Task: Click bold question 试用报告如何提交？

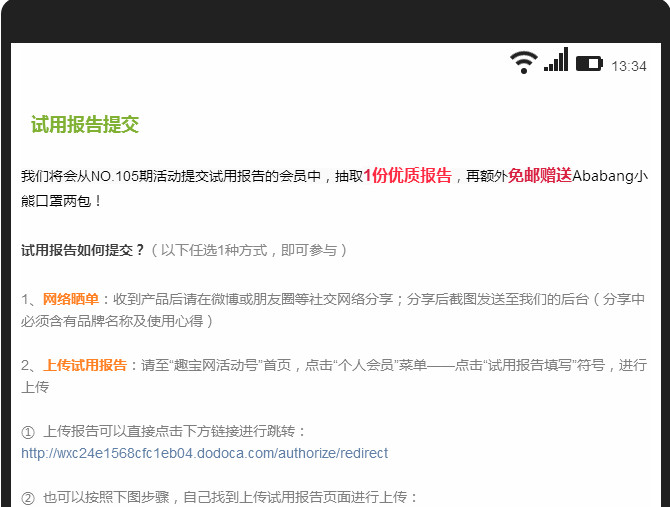Action: (84, 250)
